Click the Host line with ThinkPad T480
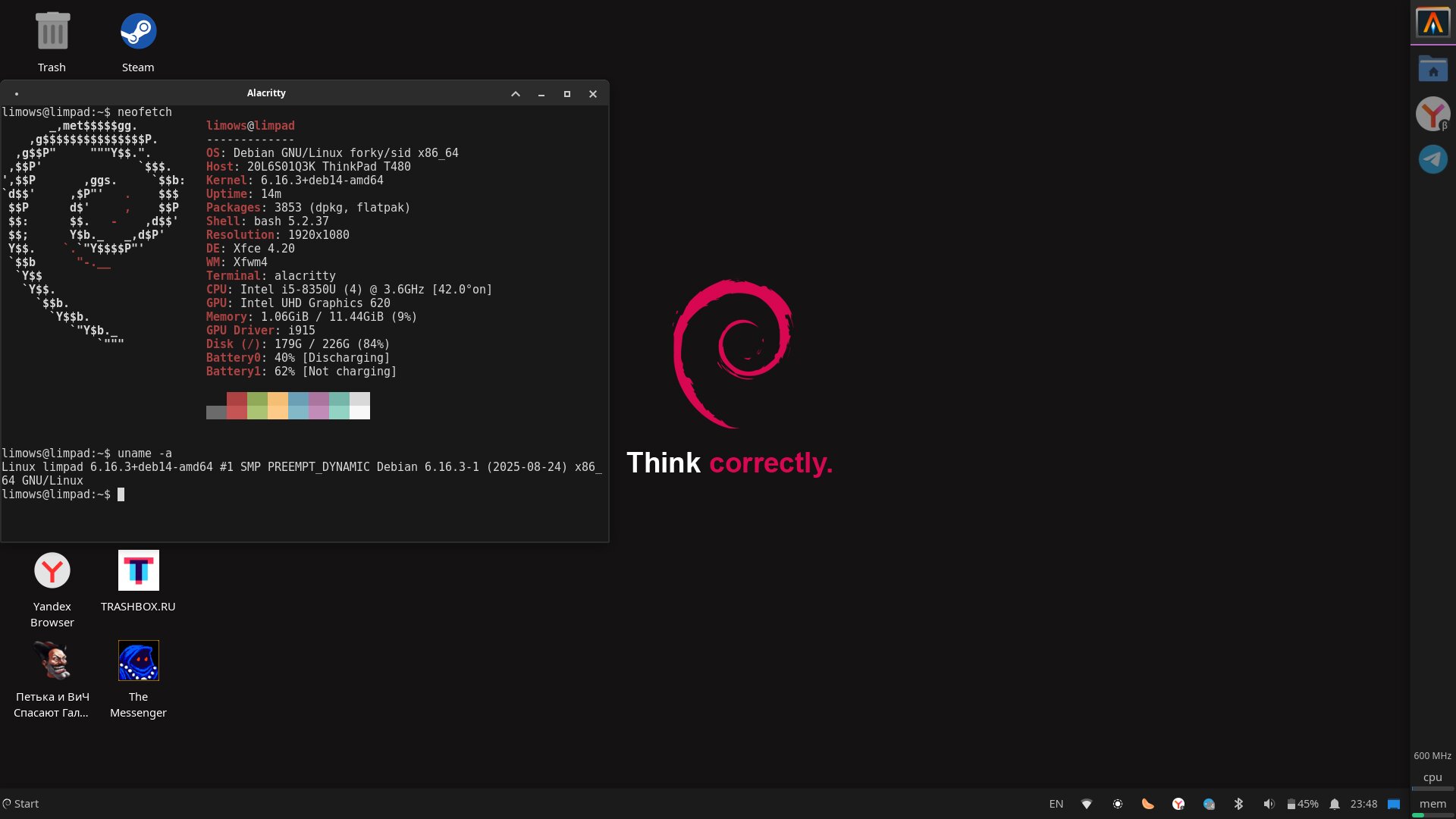1456x819 pixels. (x=308, y=167)
